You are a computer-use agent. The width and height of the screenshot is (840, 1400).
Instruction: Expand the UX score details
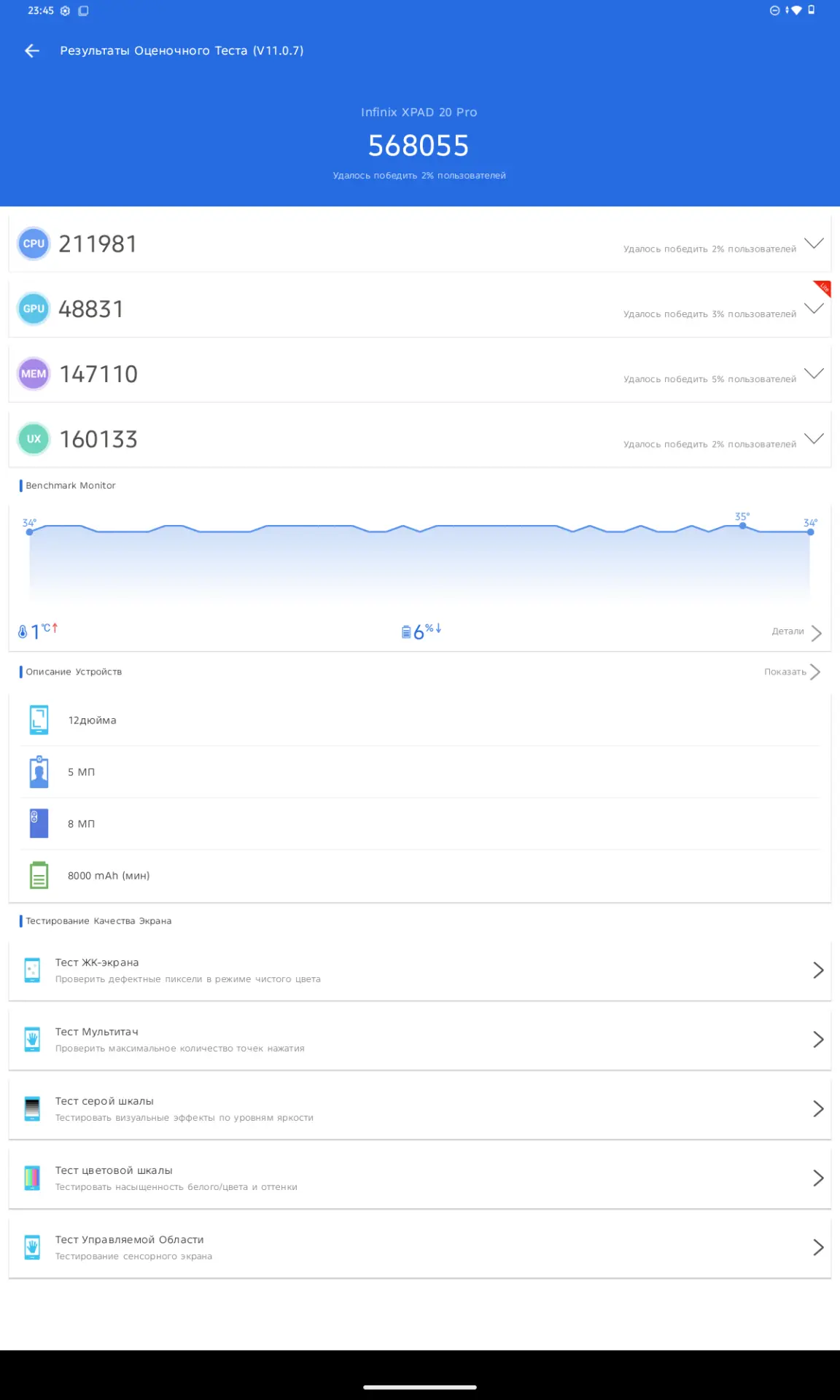[x=814, y=438]
